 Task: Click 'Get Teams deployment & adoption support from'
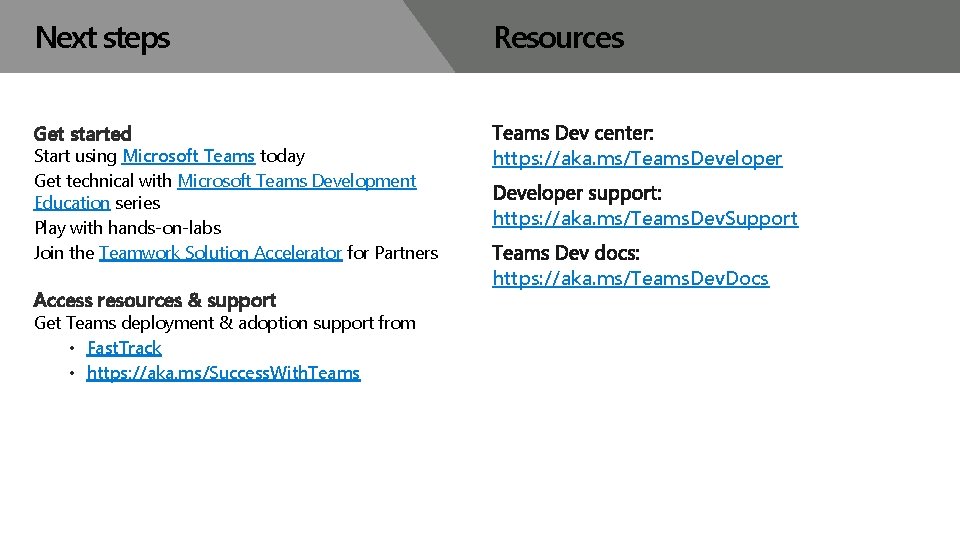coord(225,323)
